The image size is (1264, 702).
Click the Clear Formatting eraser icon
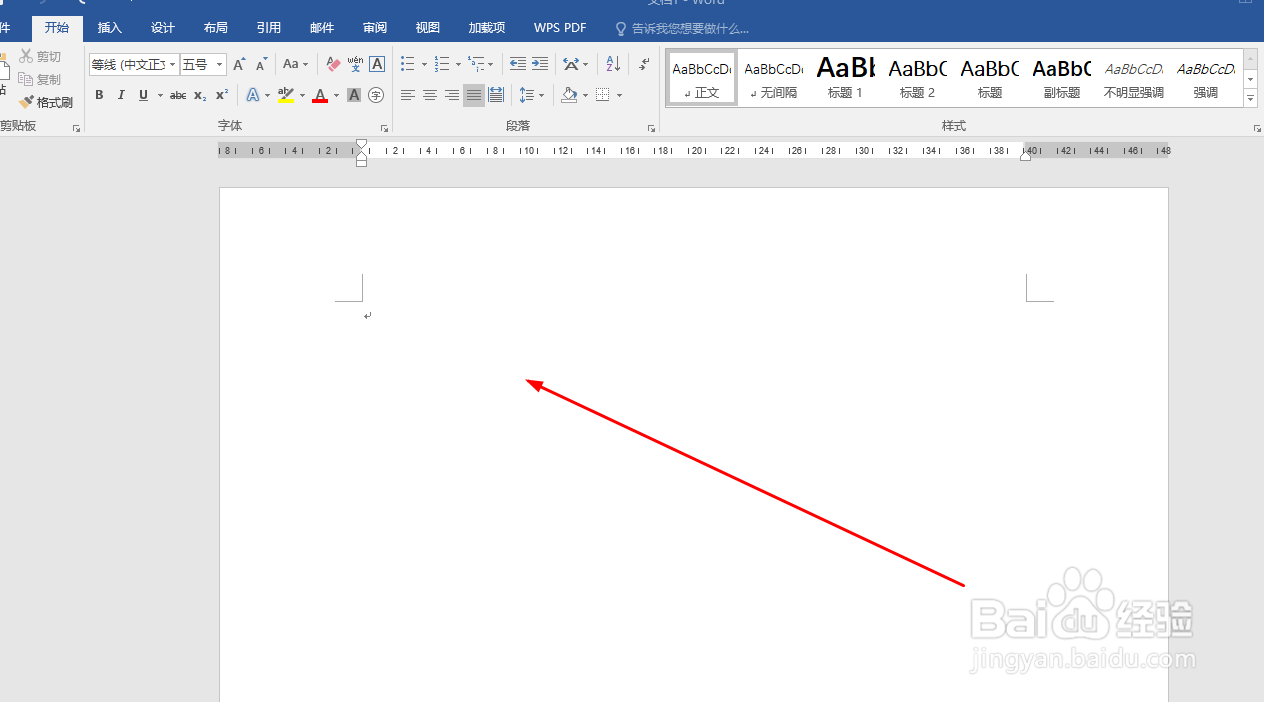click(x=334, y=64)
